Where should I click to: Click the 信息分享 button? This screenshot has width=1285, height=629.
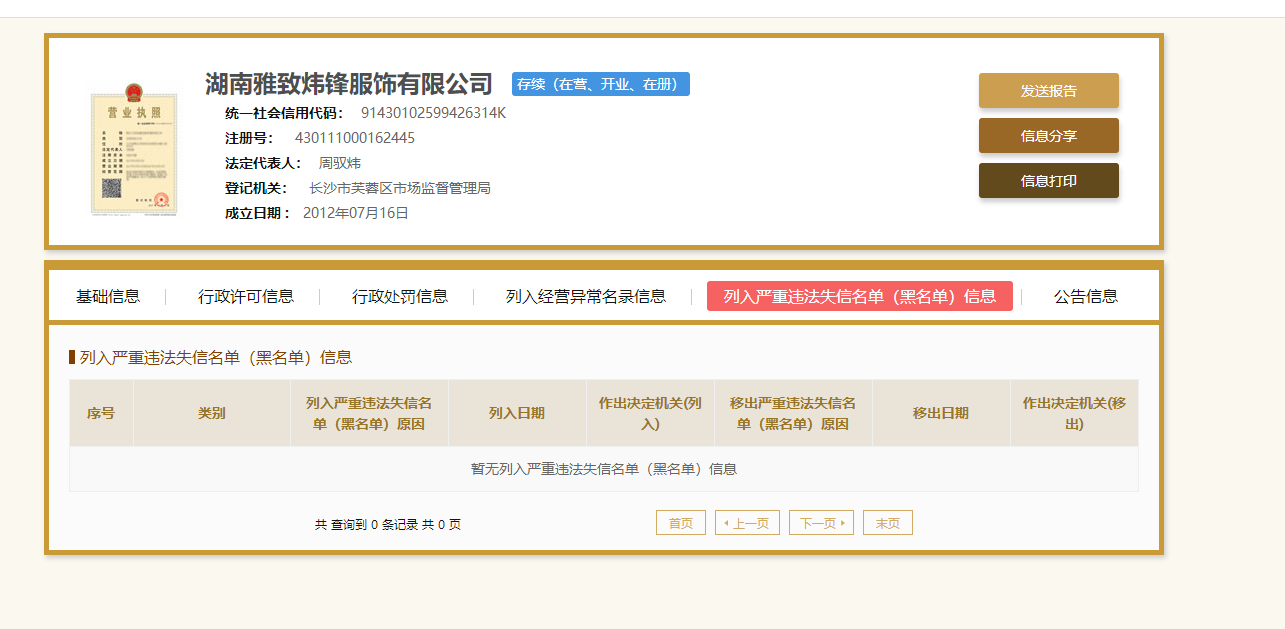[x=1048, y=136]
